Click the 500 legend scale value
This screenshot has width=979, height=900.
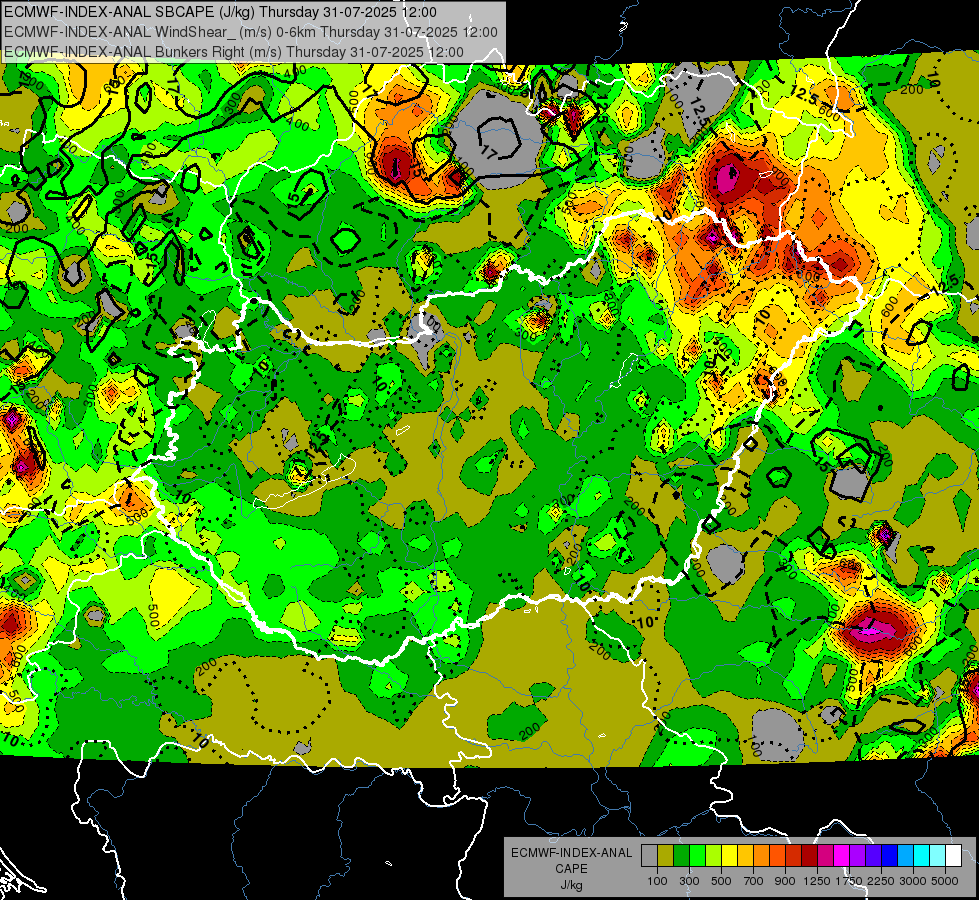[721, 881]
